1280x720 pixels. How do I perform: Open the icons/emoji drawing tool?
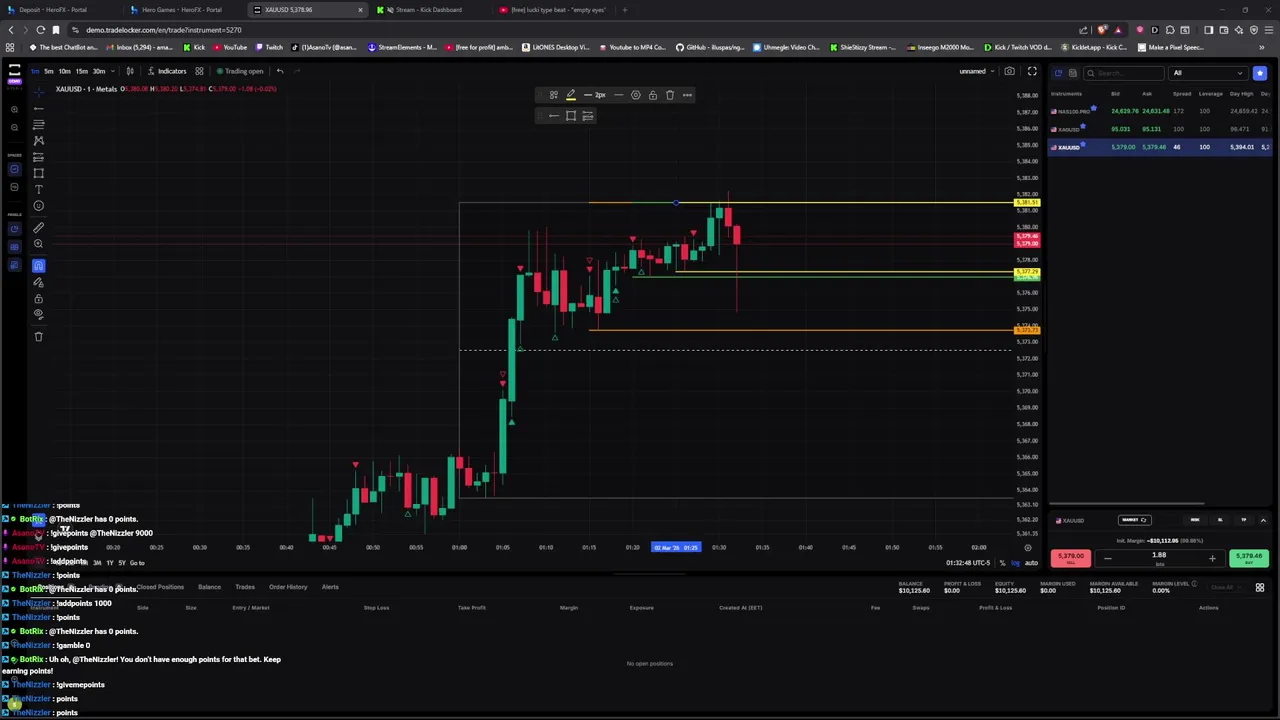pyautogui.click(x=39, y=206)
